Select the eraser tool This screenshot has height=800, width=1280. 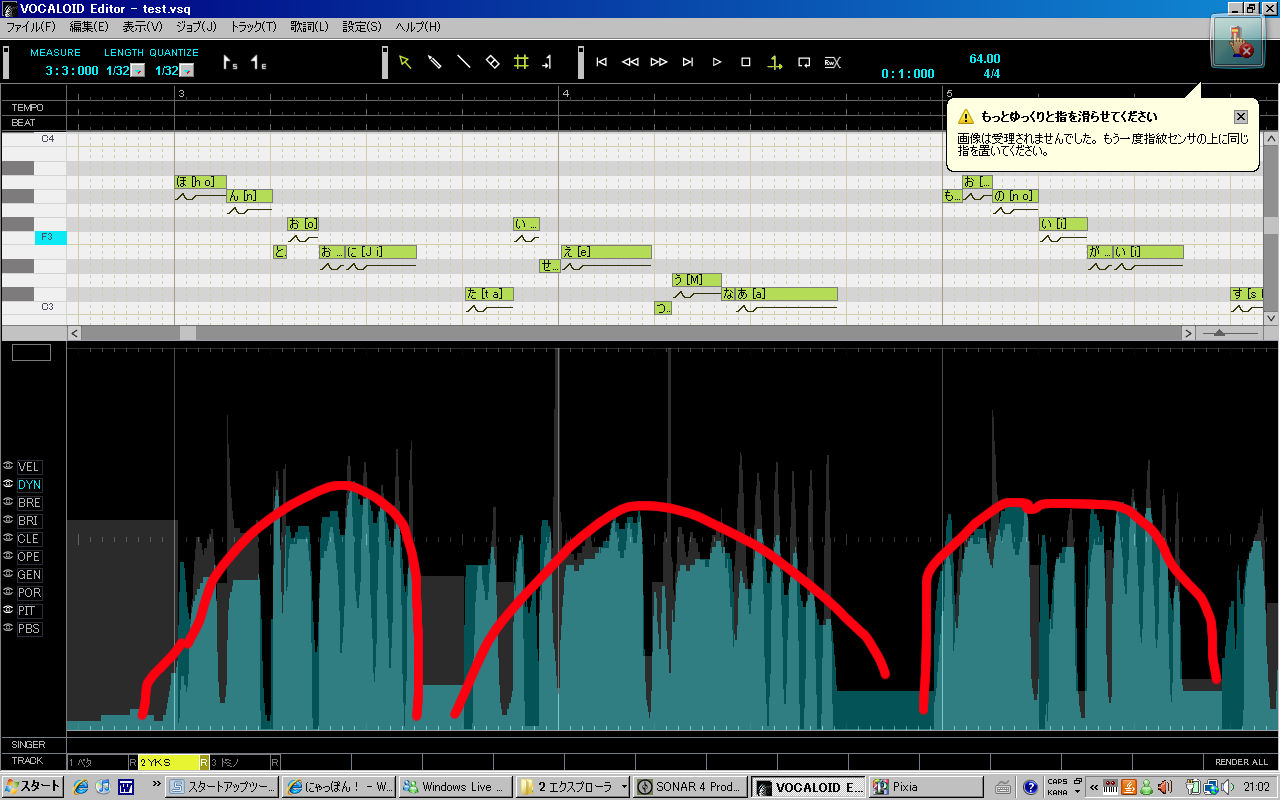point(492,62)
